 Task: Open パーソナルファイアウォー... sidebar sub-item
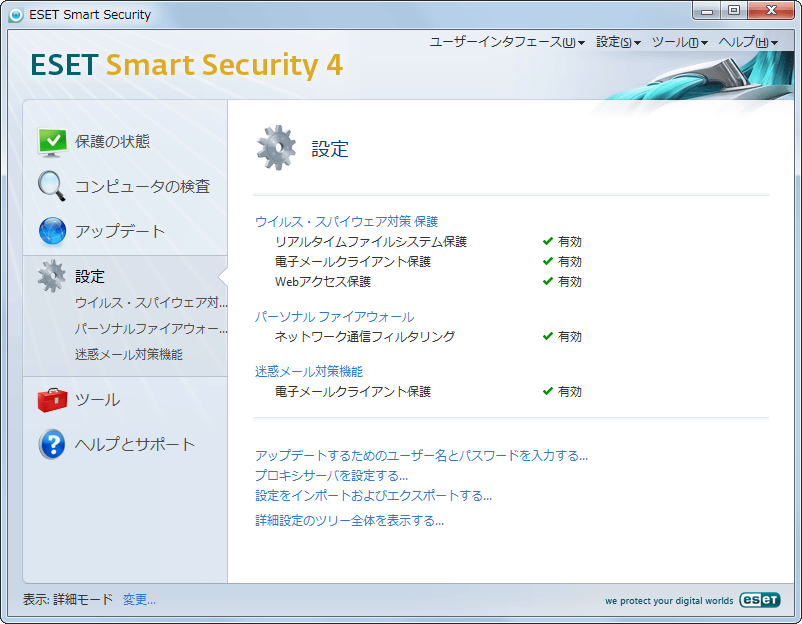pyautogui.click(x=151, y=328)
